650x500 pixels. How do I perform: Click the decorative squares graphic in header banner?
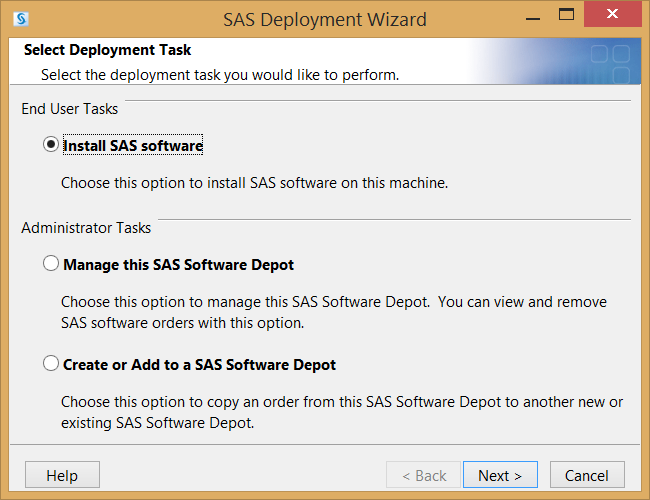click(x=610, y=62)
